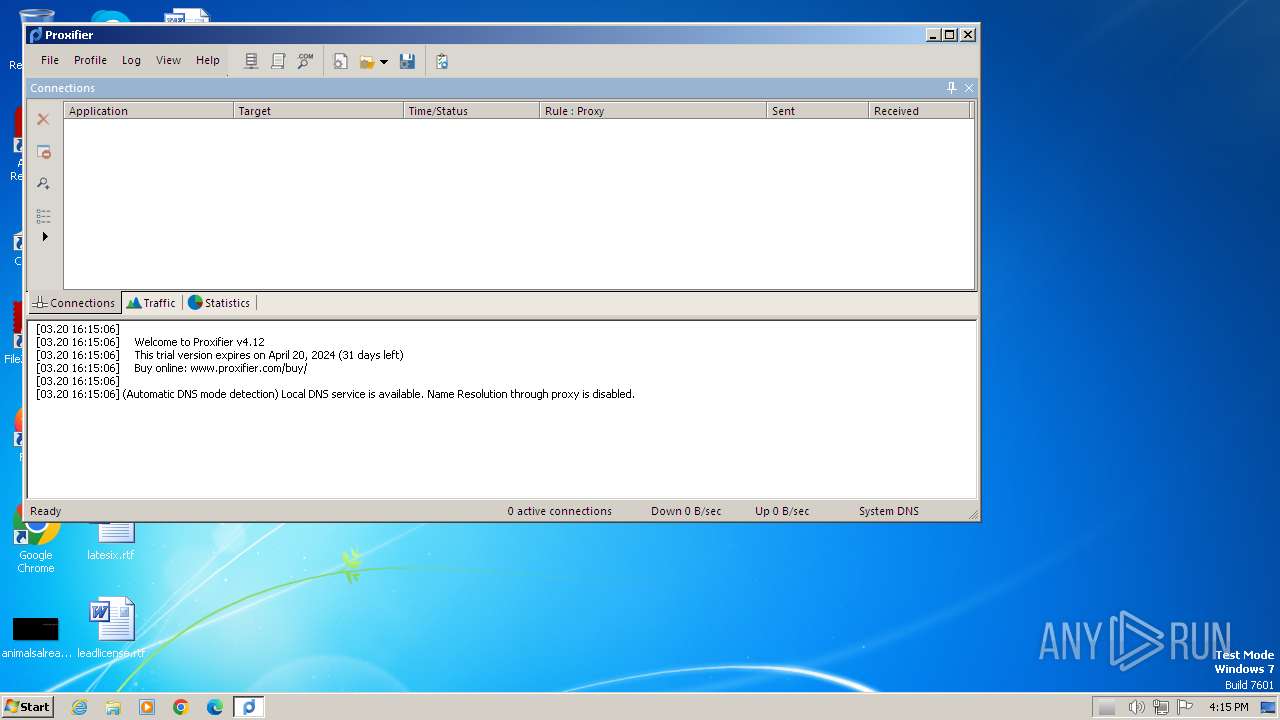Open the View menu
The width and height of the screenshot is (1280, 720).
(168, 60)
